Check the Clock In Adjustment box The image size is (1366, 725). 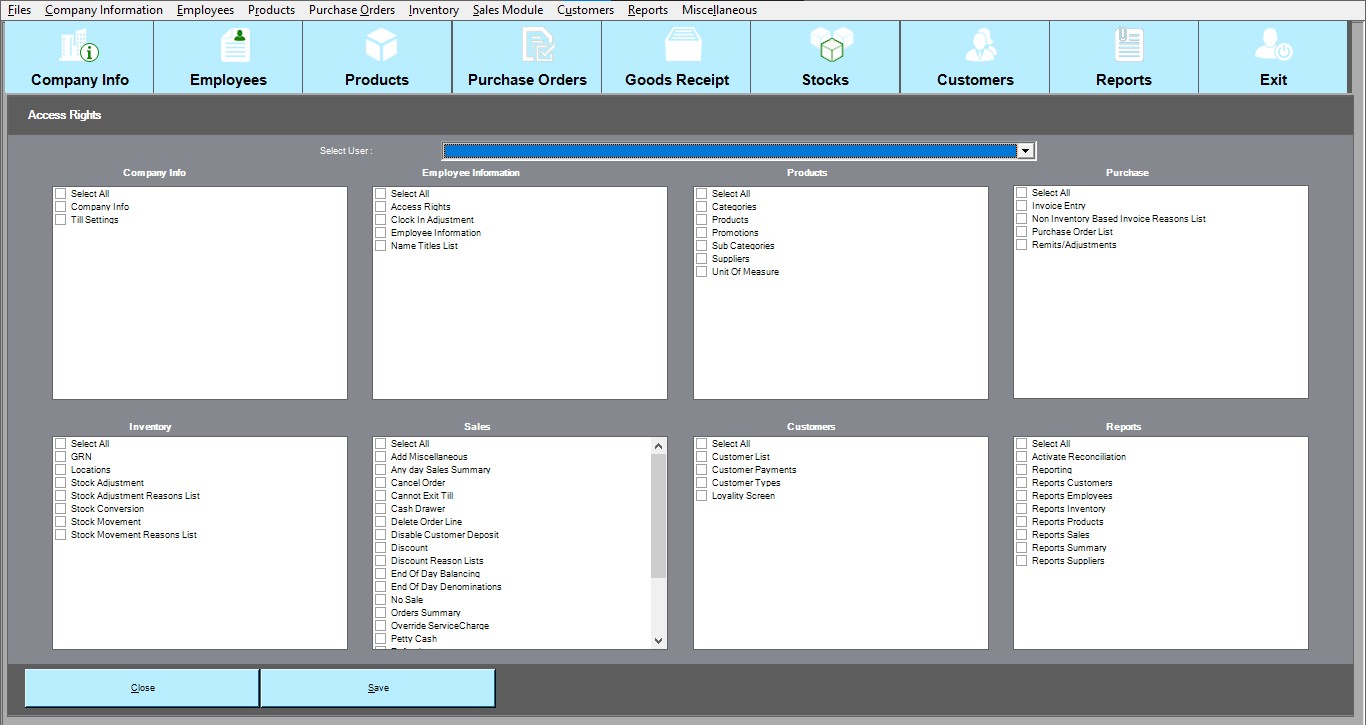coord(380,220)
